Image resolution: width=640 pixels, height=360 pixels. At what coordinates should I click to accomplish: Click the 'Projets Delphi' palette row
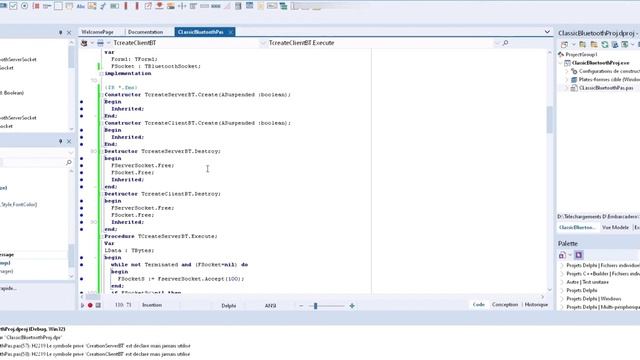(x=582, y=290)
